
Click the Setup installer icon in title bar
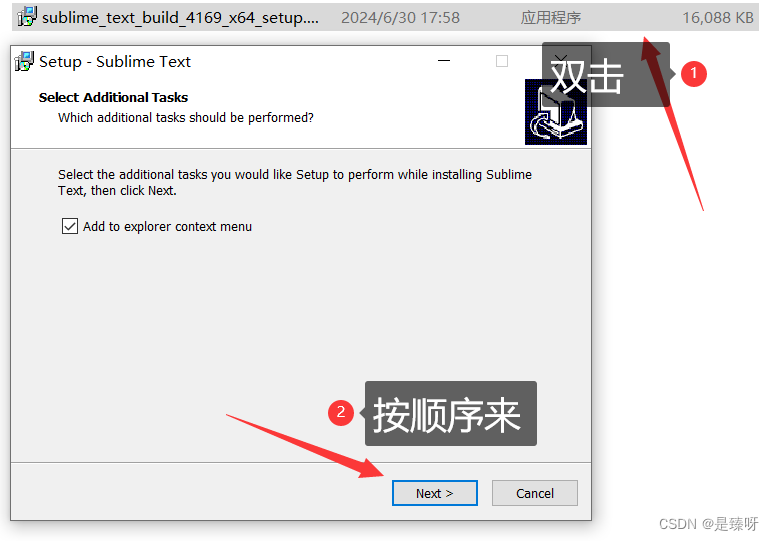tap(24, 61)
